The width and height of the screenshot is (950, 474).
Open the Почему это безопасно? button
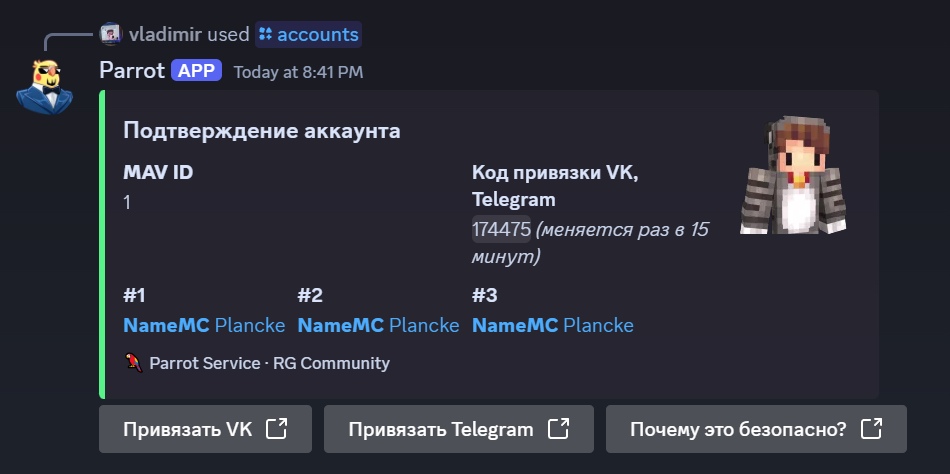point(756,430)
